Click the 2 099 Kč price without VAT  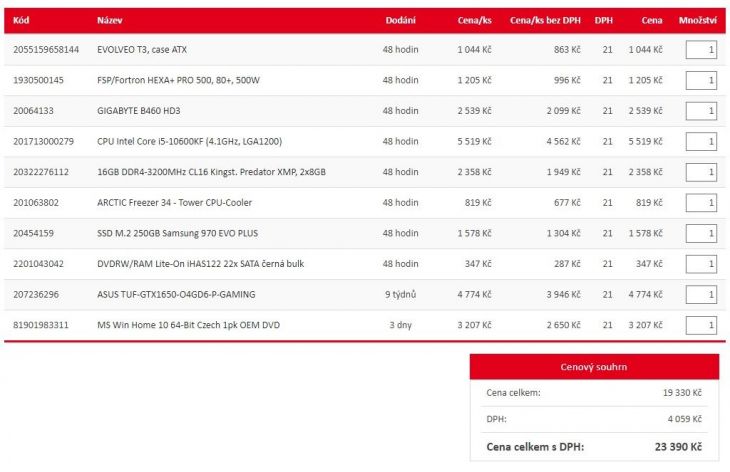563,111
